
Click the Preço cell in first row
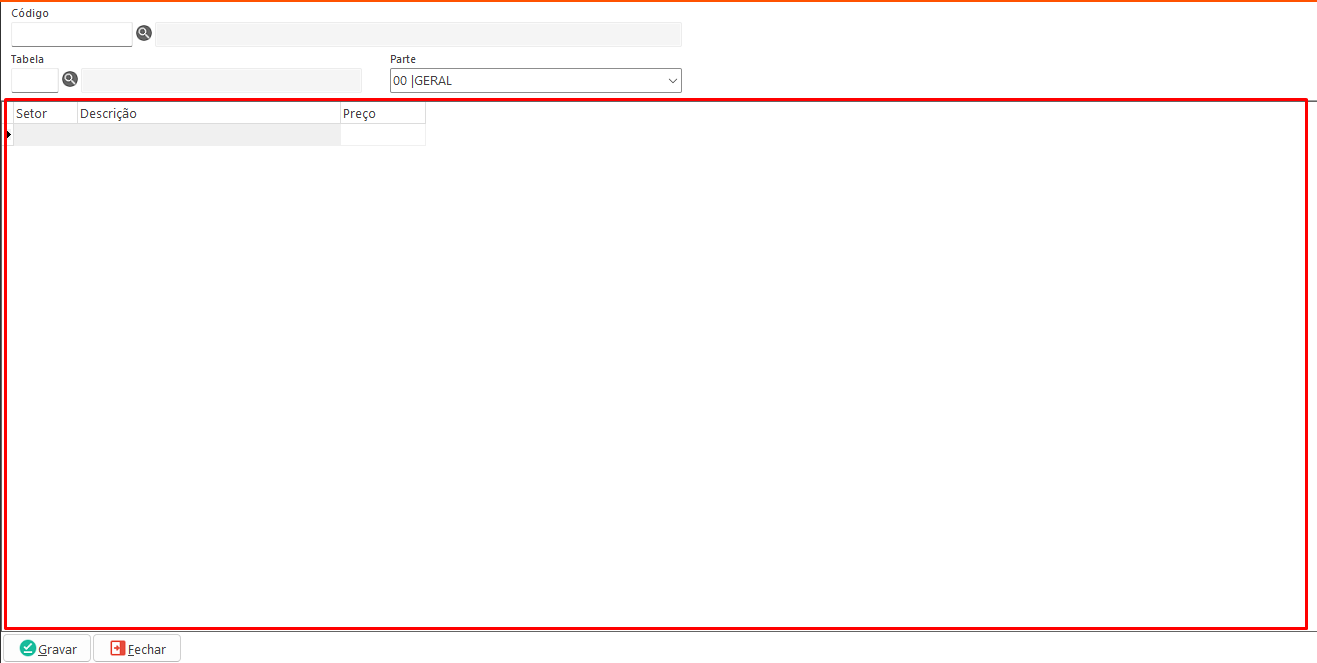[382, 135]
